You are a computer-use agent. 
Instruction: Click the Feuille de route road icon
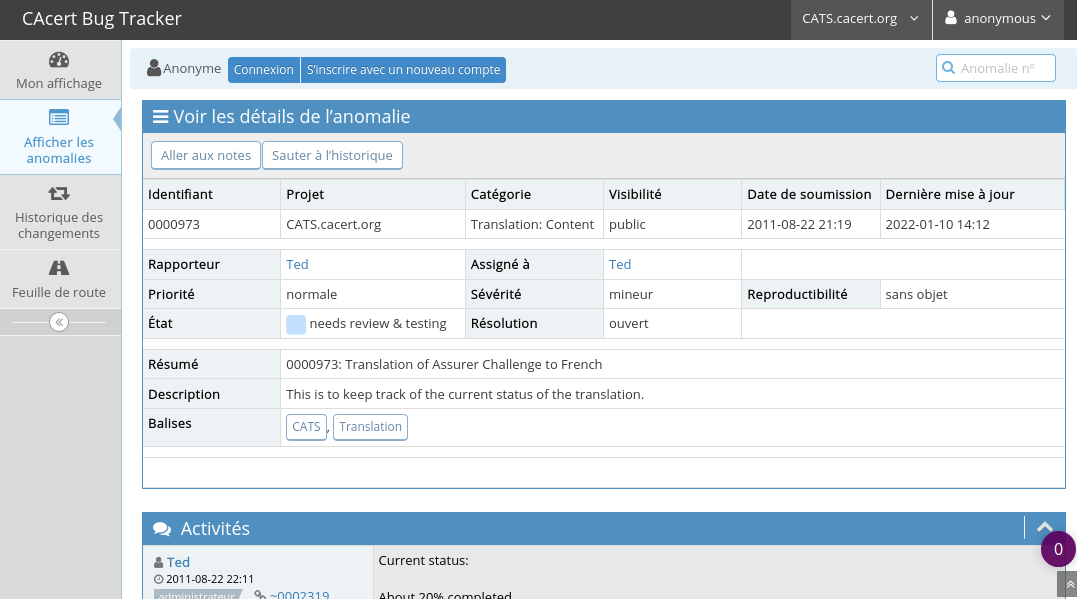(x=59, y=268)
